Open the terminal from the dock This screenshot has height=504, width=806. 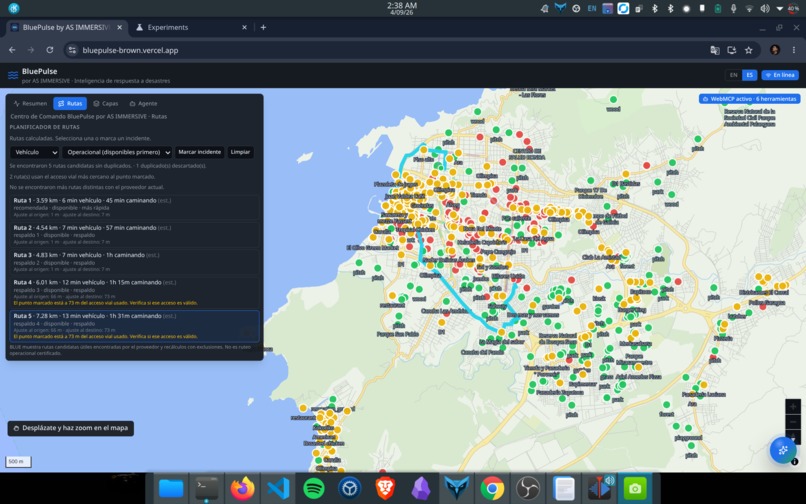click(207, 488)
